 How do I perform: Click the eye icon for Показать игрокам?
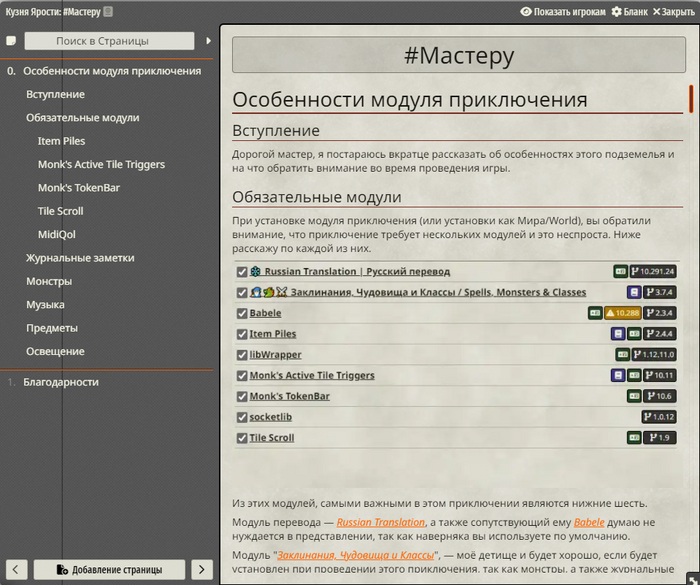526,12
